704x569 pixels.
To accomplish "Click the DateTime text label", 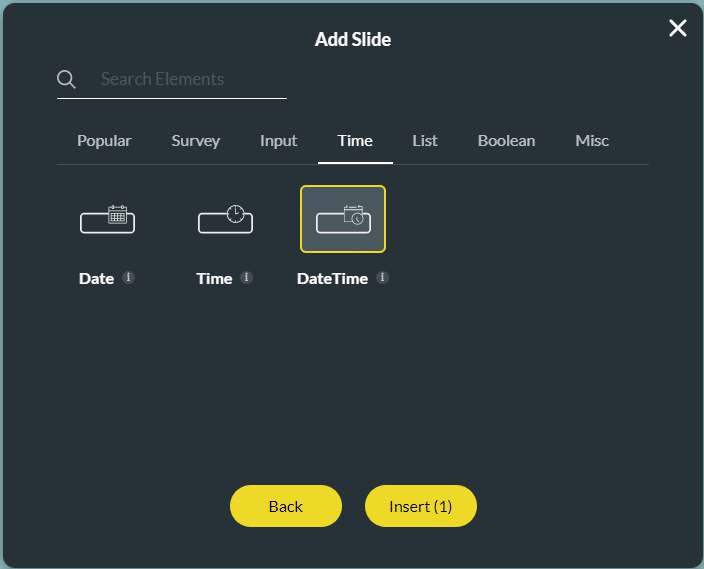I will pyautogui.click(x=332, y=279).
